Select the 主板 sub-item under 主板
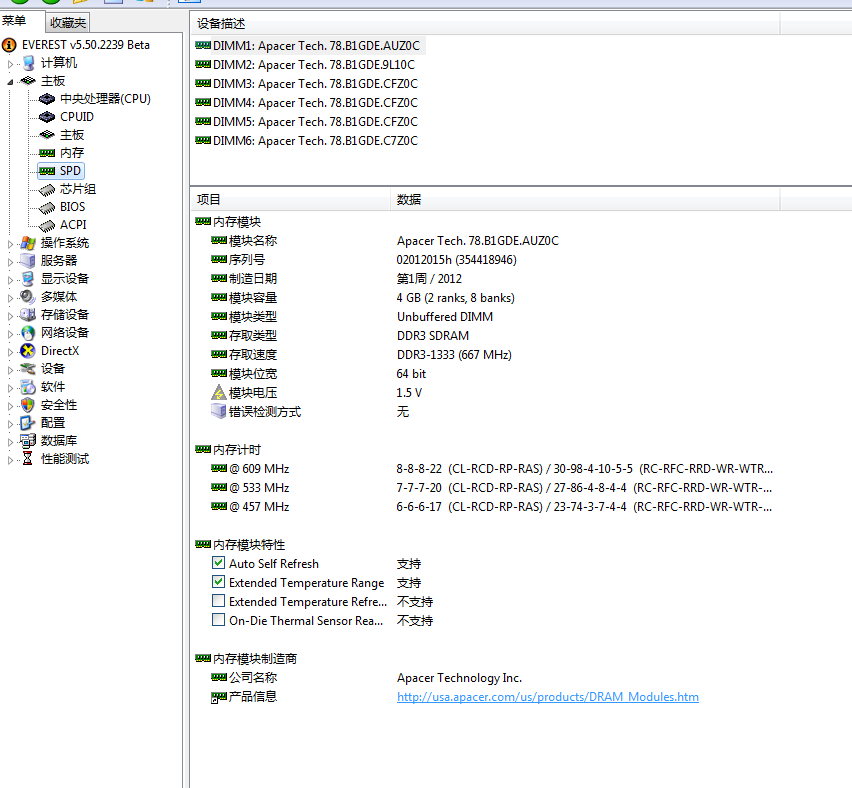Image resolution: width=852 pixels, height=788 pixels. (x=72, y=135)
